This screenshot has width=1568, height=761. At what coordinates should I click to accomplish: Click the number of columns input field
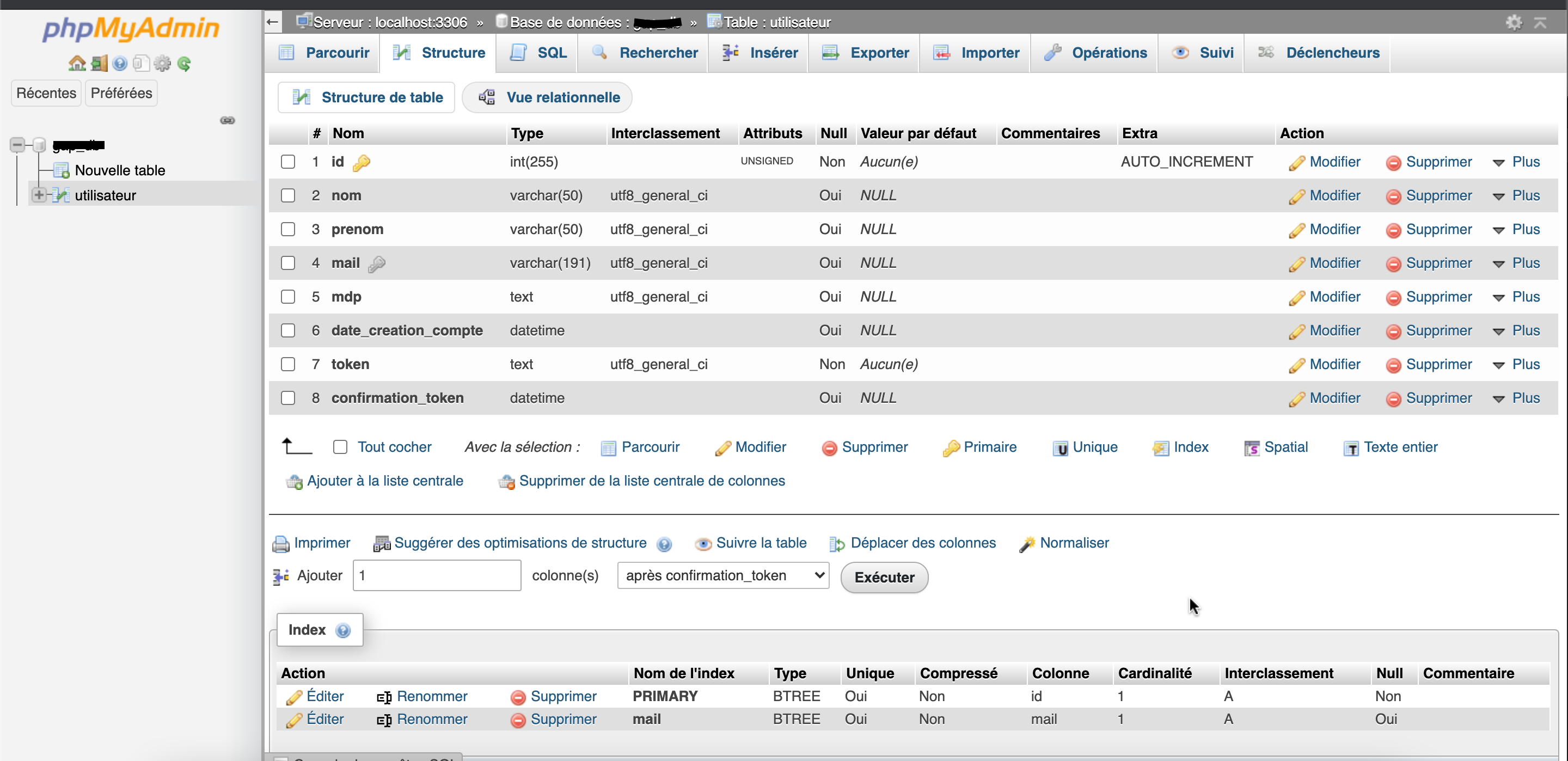(x=437, y=575)
